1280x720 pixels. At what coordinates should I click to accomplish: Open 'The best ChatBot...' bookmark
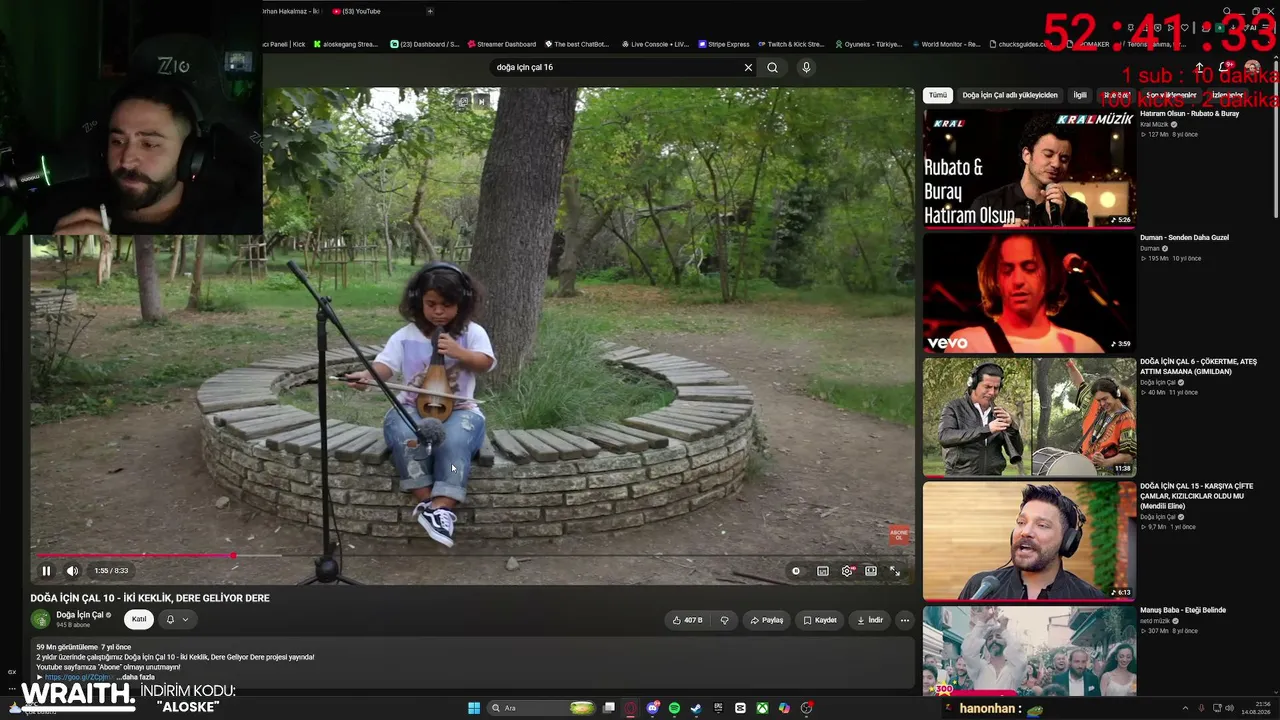coord(577,44)
